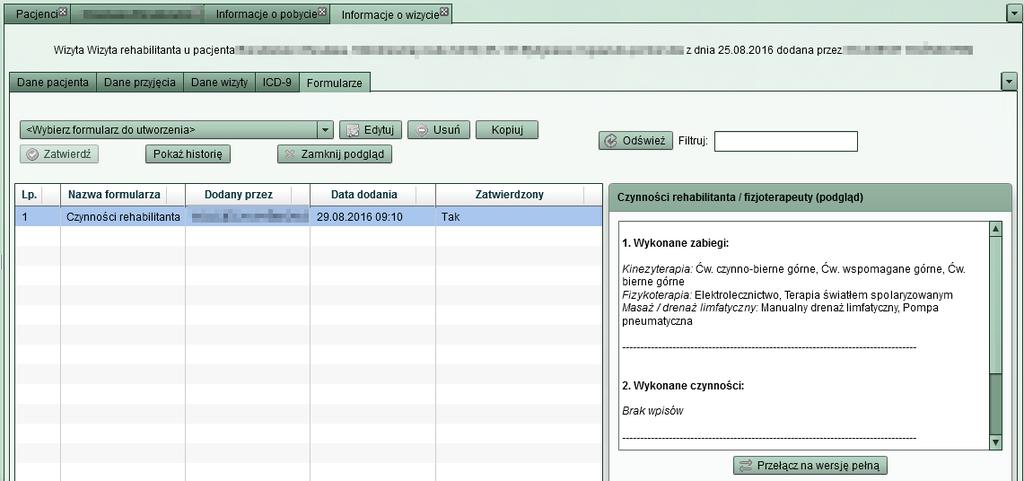Switch to Informacje o pobycie tab
This screenshot has width=1024, height=481.
[267, 14]
